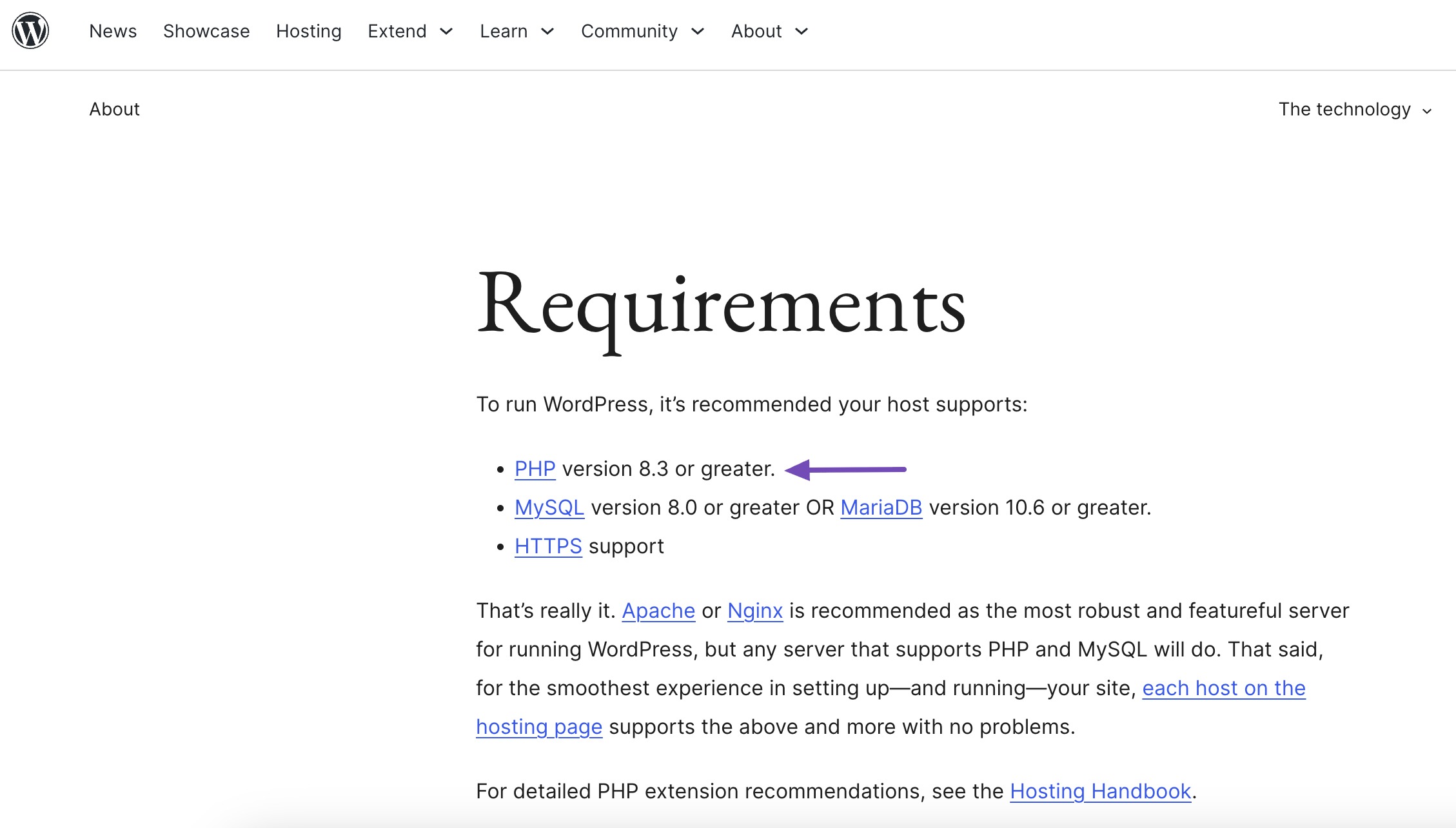Screen dimensions: 1456x828
Task: Open the Hosting nav link
Action: point(309,31)
